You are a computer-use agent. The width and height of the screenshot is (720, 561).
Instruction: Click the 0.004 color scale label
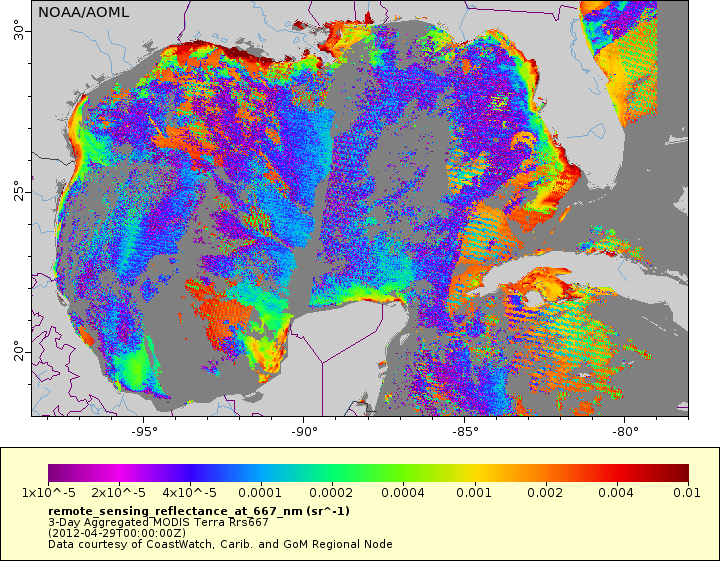click(x=616, y=493)
